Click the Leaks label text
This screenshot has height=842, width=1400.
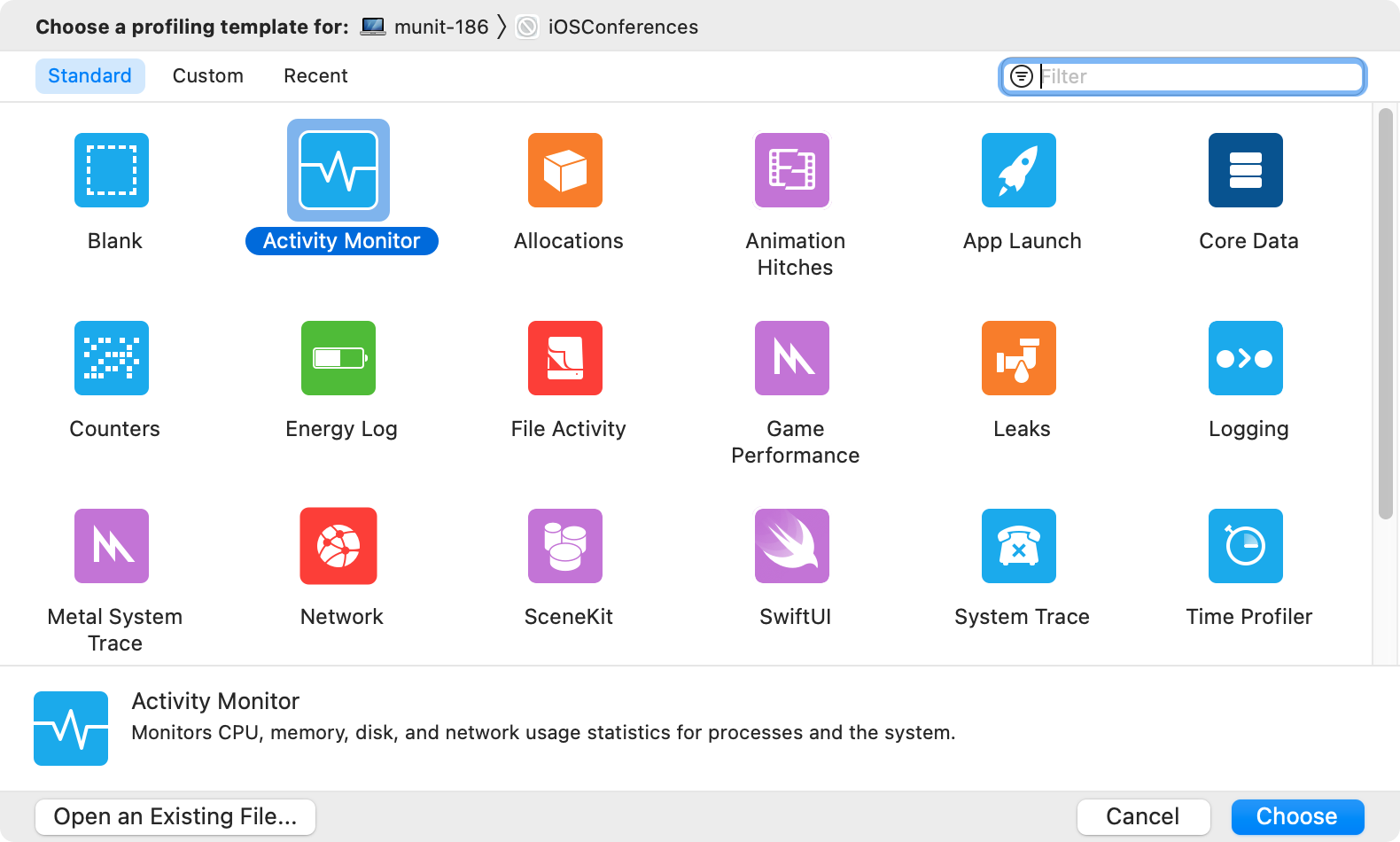tap(1023, 429)
